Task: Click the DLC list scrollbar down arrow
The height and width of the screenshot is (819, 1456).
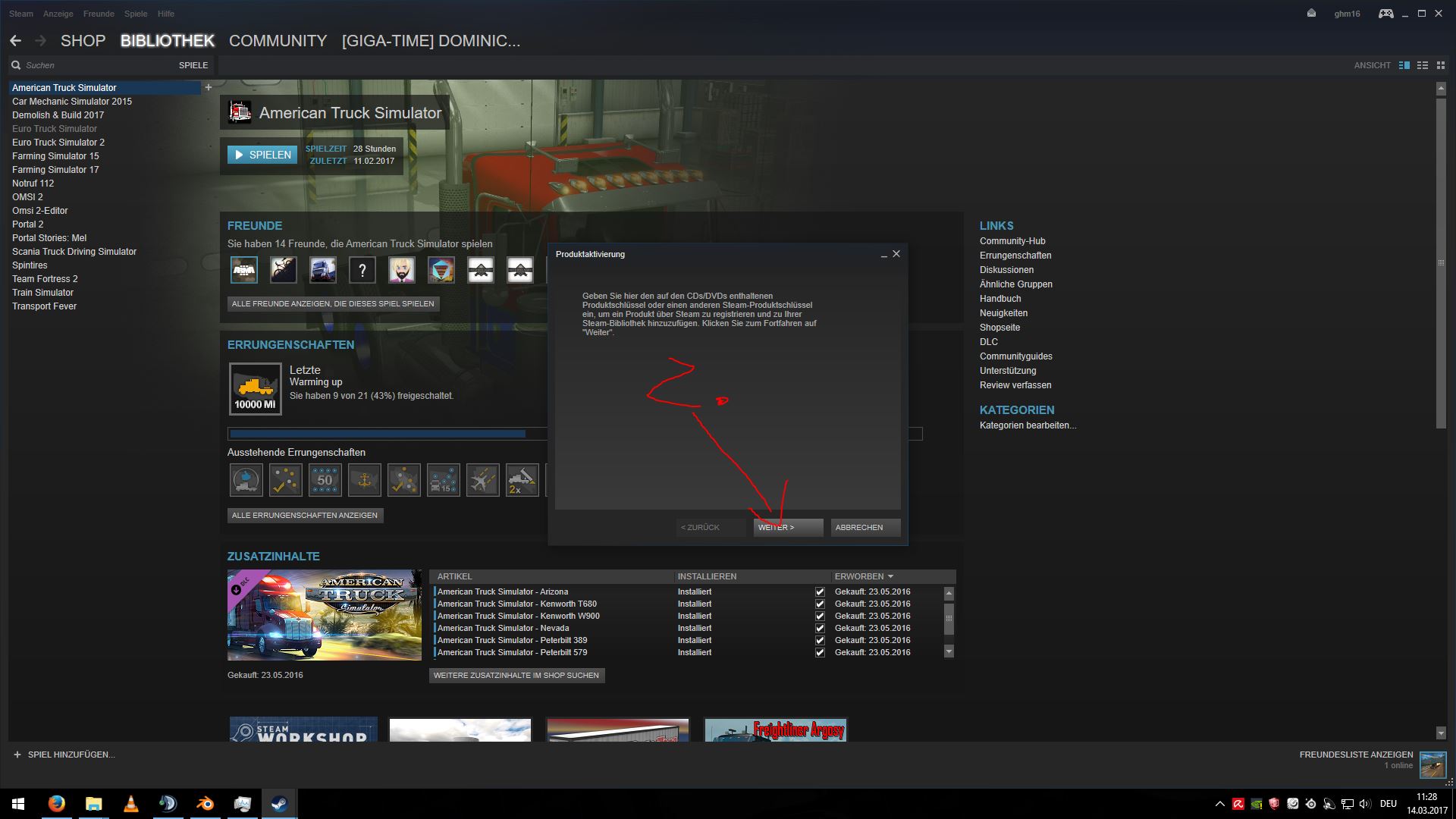Action: point(949,651)
